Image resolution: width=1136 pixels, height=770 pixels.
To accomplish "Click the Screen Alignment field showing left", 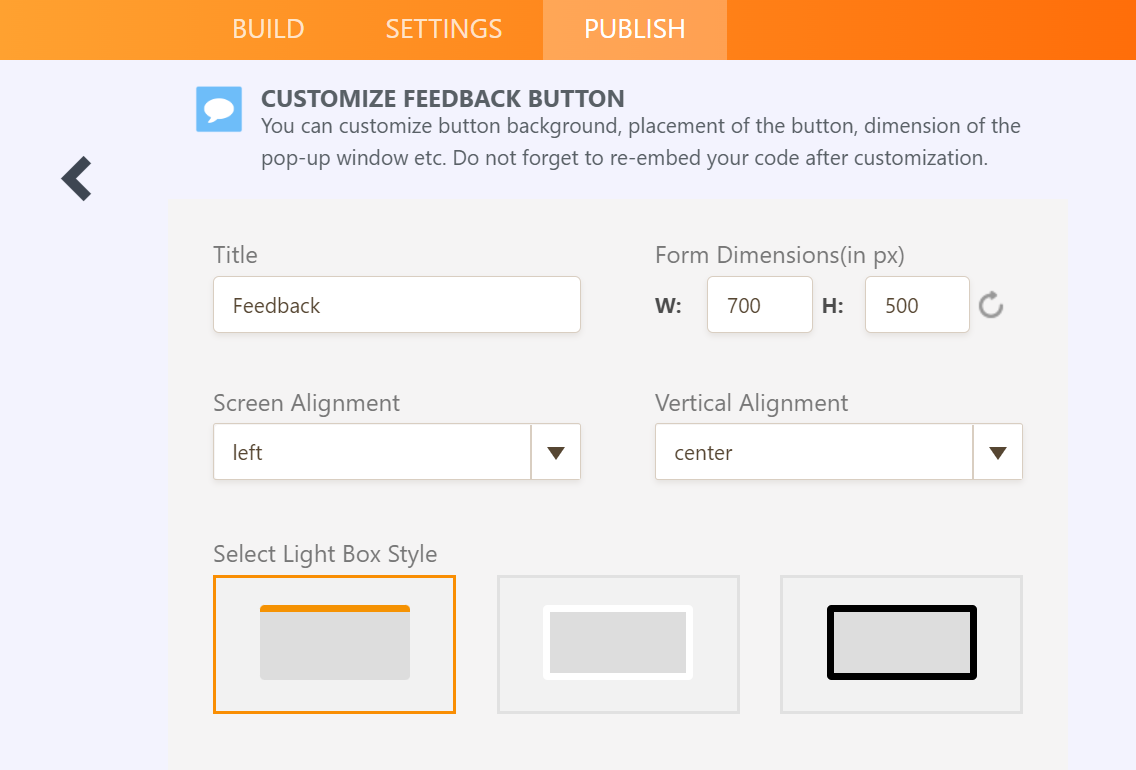I will tap(372, 452).
